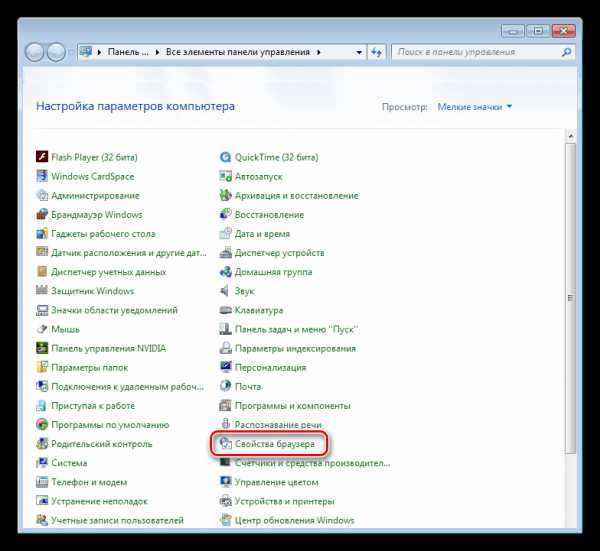Open the Программы и компоненты link
600x551 pixels.
292,406
